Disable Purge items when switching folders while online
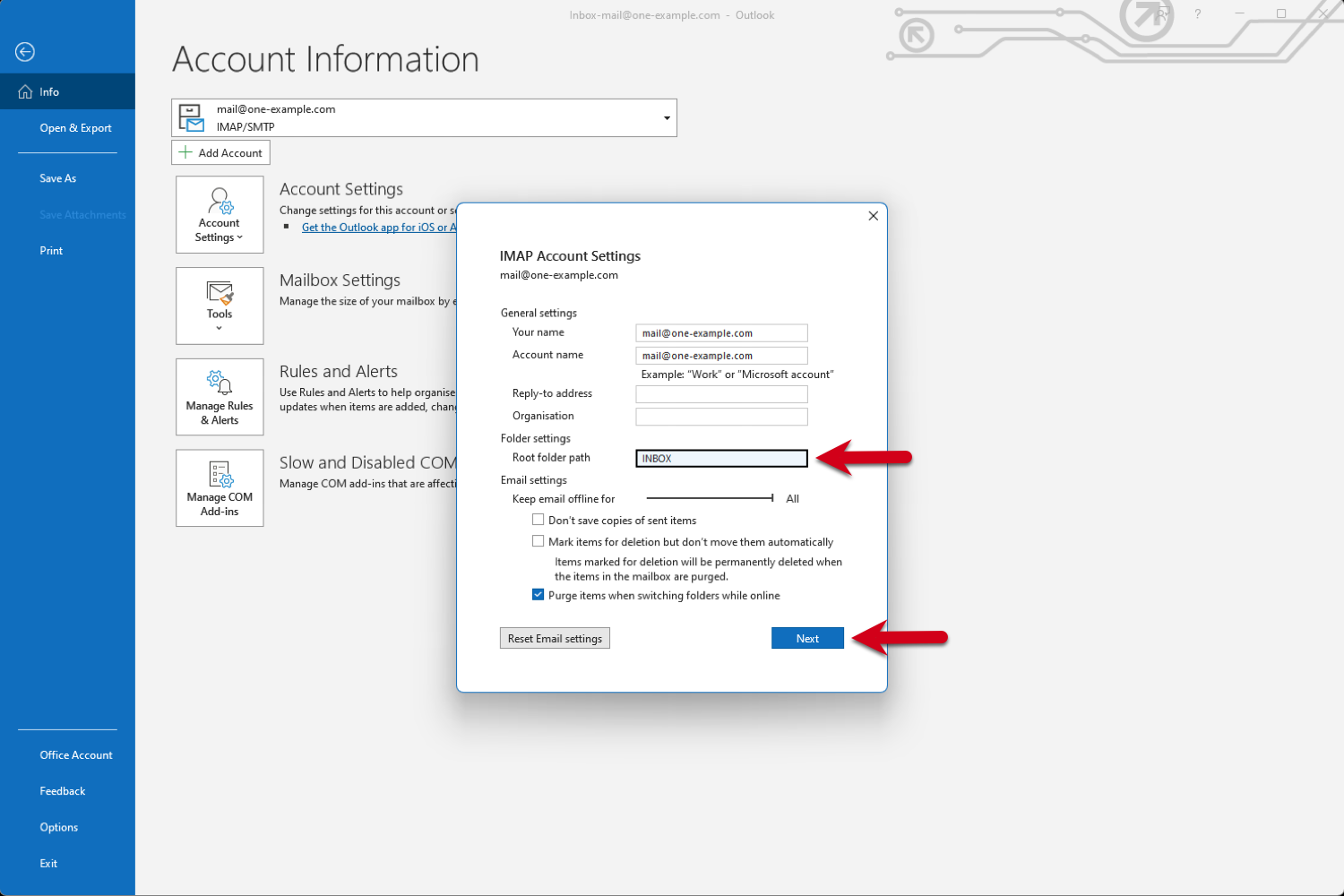The height and width of the screenshot is (896, 1344). pos(538,594)
